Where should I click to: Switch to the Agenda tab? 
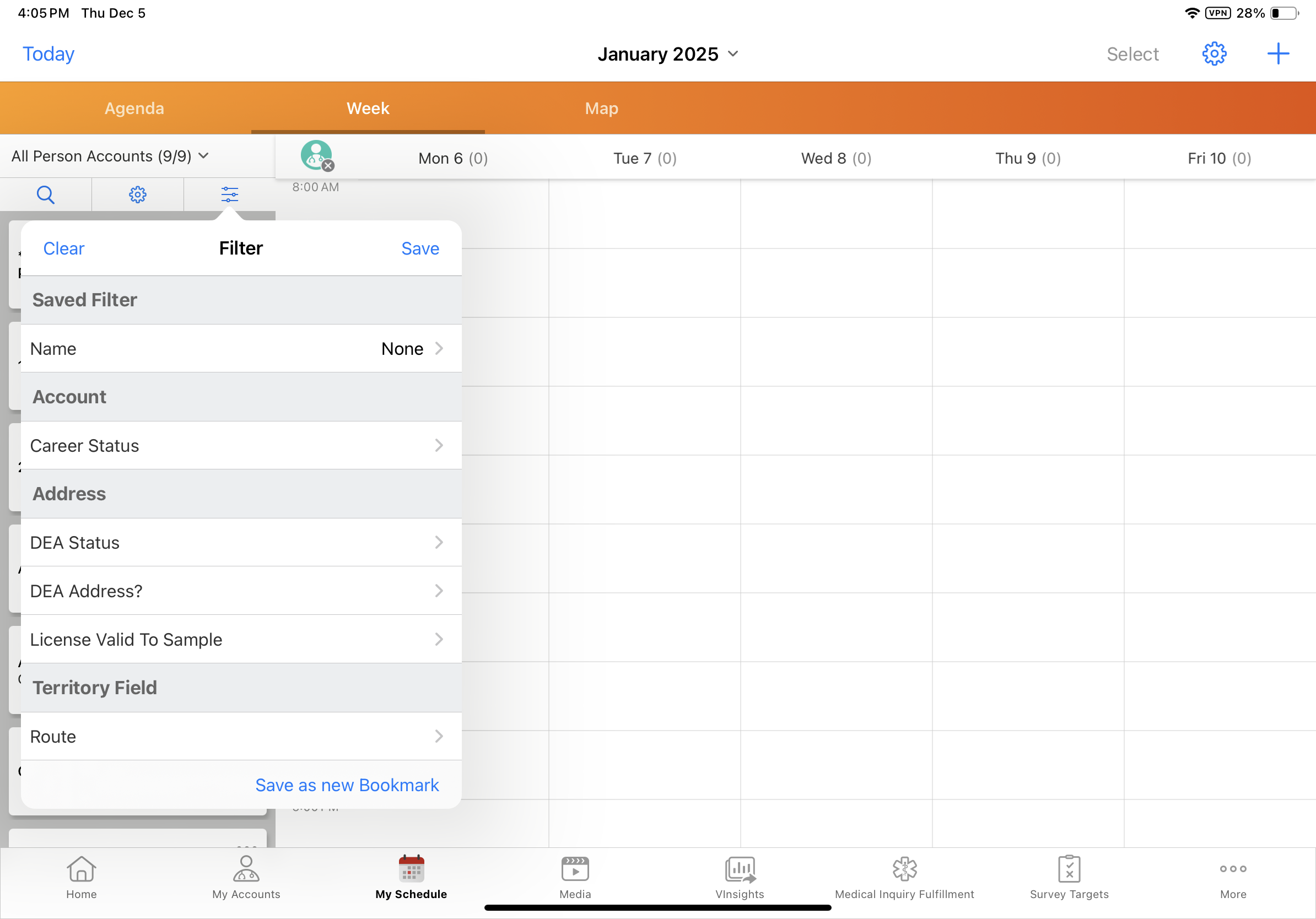pyautogui.click(x=134, y=109)
